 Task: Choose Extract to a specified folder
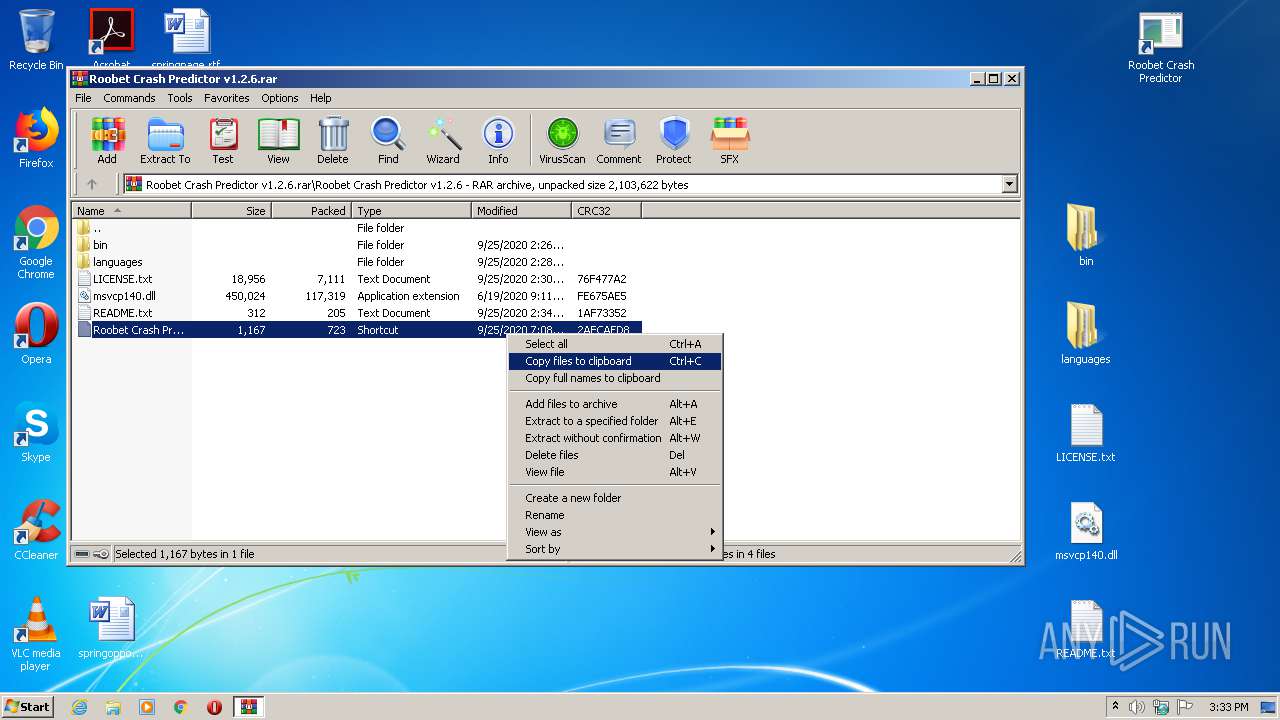point(614,421)
